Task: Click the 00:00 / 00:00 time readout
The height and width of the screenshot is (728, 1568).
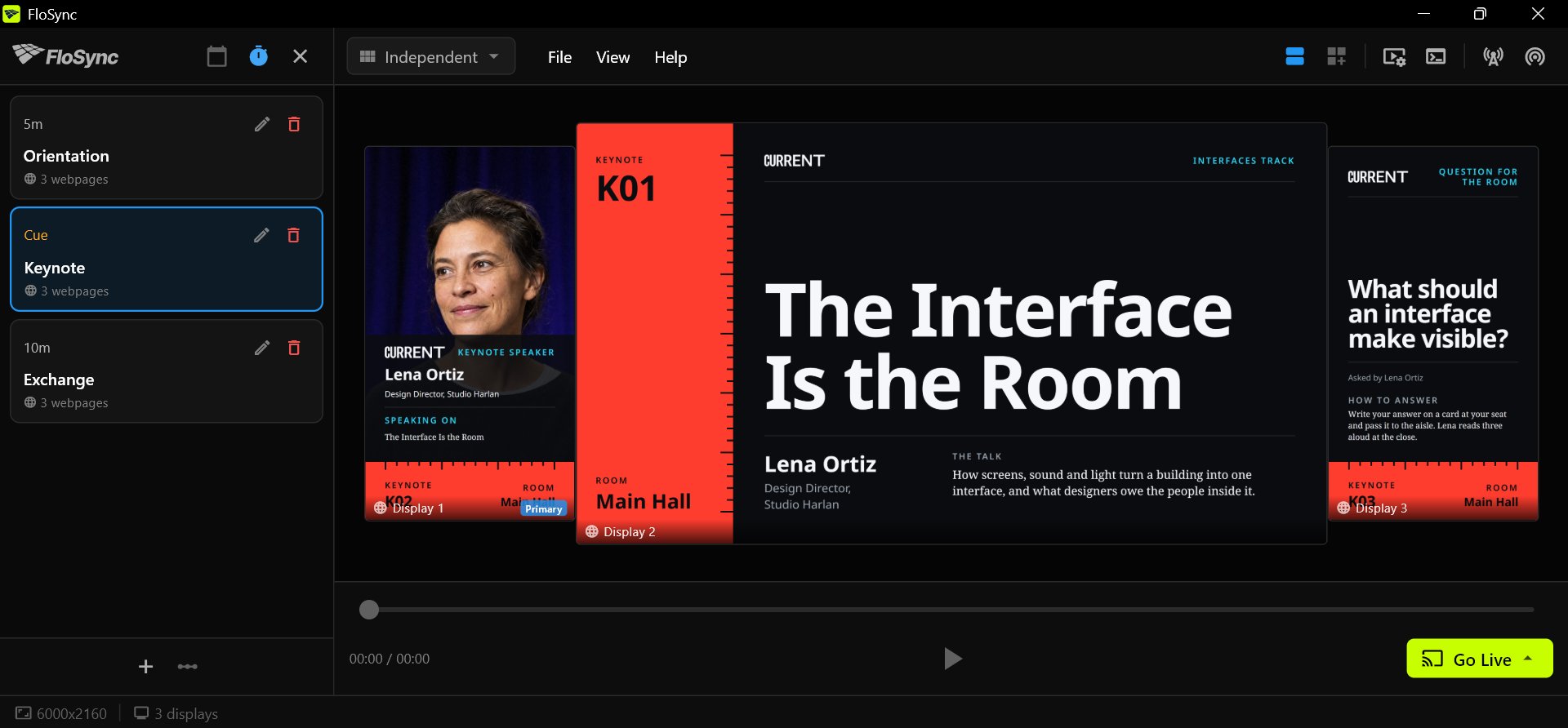Action: pos(390,659)
